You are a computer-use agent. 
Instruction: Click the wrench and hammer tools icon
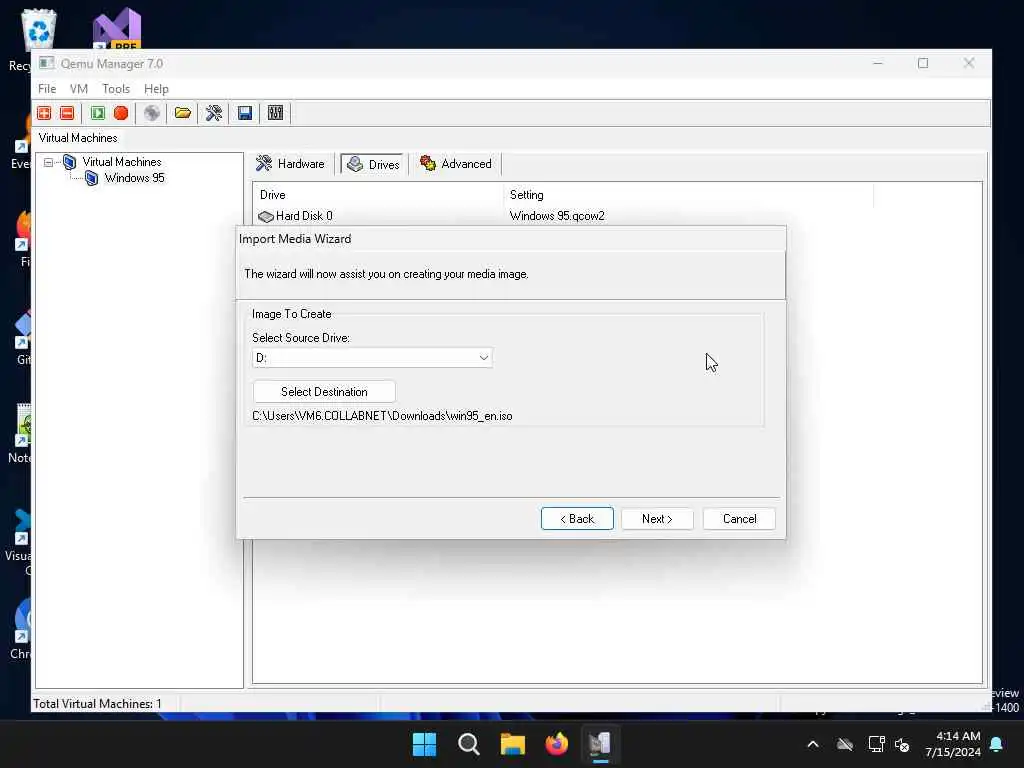[x=214, y=113]
